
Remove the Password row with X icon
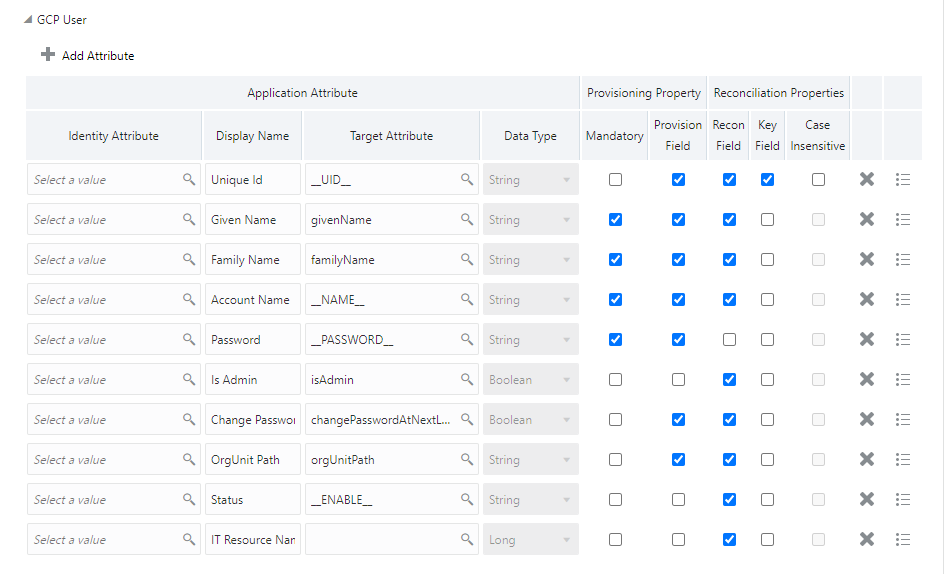point(867,339)
